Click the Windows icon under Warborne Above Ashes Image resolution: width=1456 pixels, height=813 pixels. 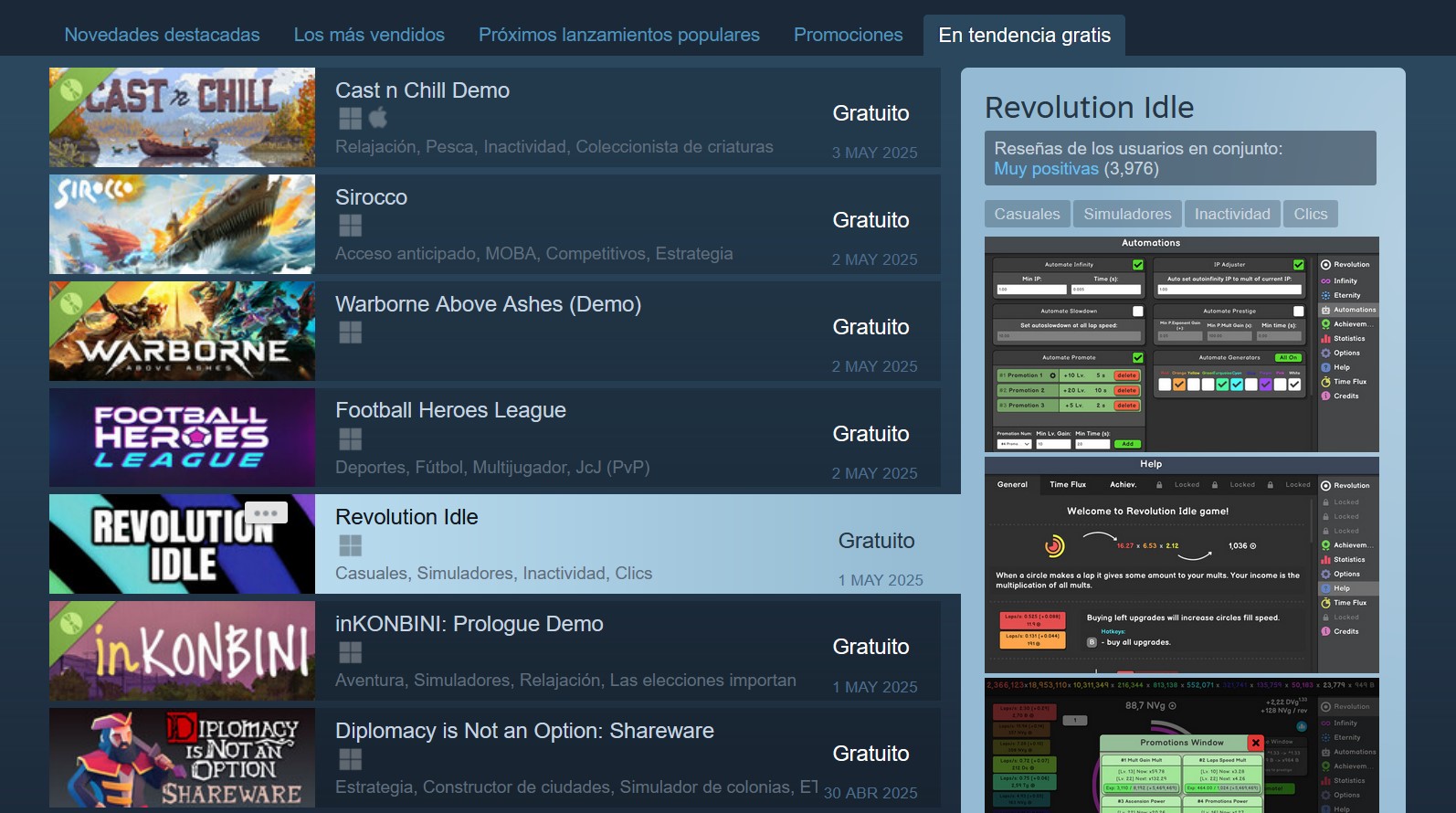(x=350, y=333)
